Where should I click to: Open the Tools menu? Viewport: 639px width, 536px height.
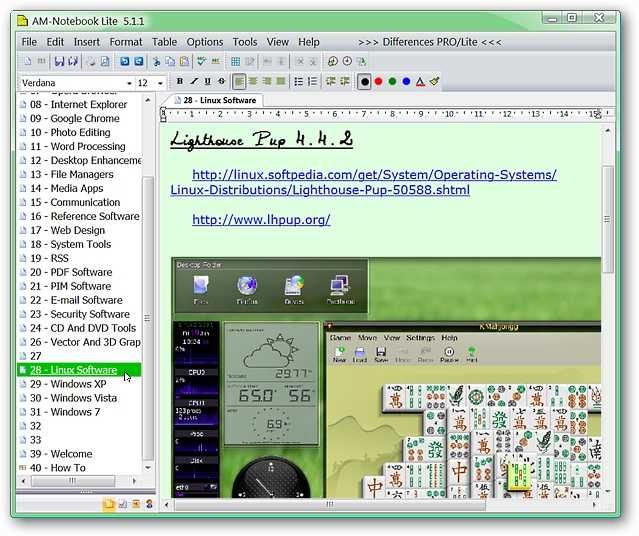pyautogui.click(x=245, y=42)
